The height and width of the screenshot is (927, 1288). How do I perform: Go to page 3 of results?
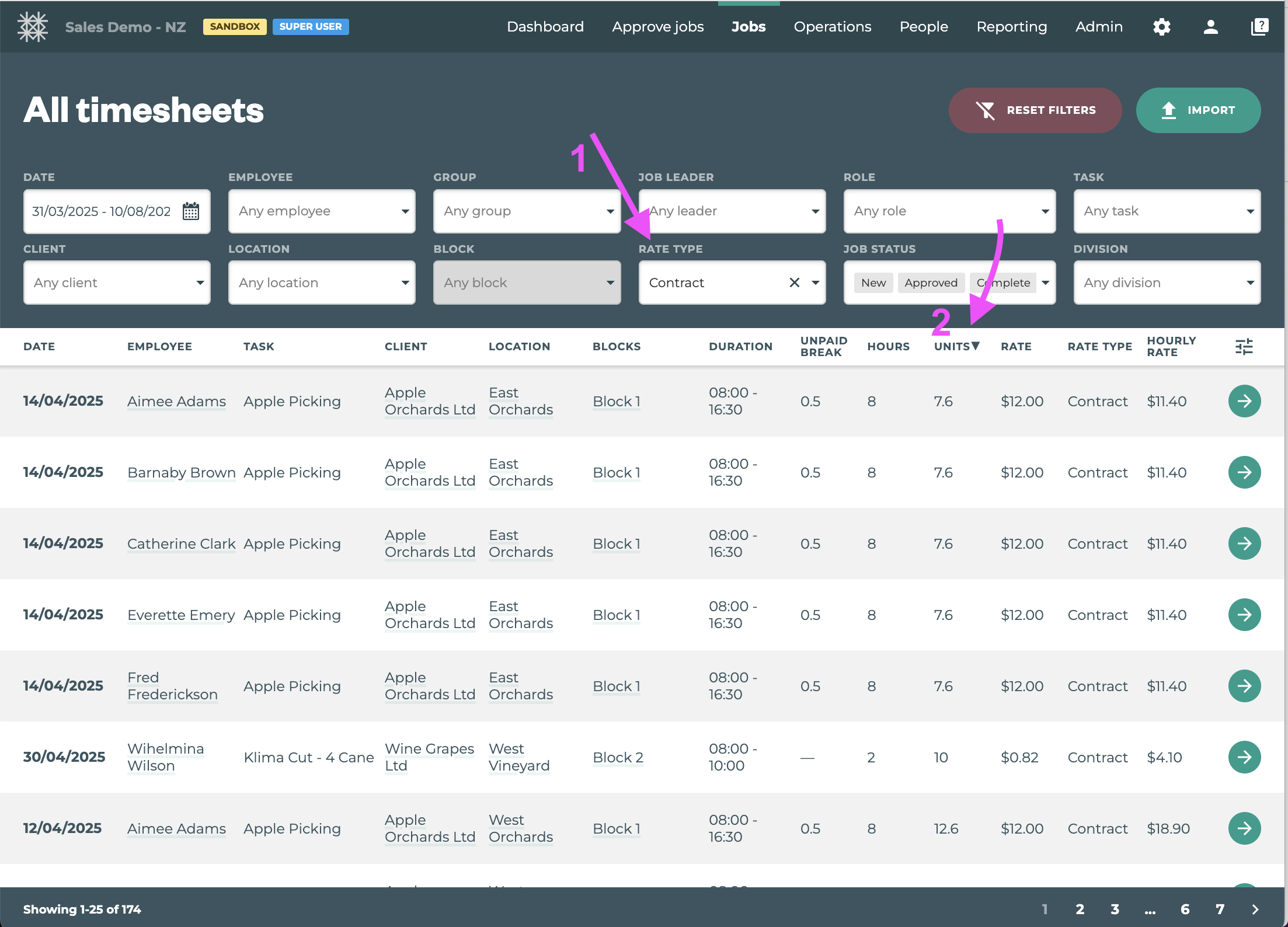[x=1115, y=909]
